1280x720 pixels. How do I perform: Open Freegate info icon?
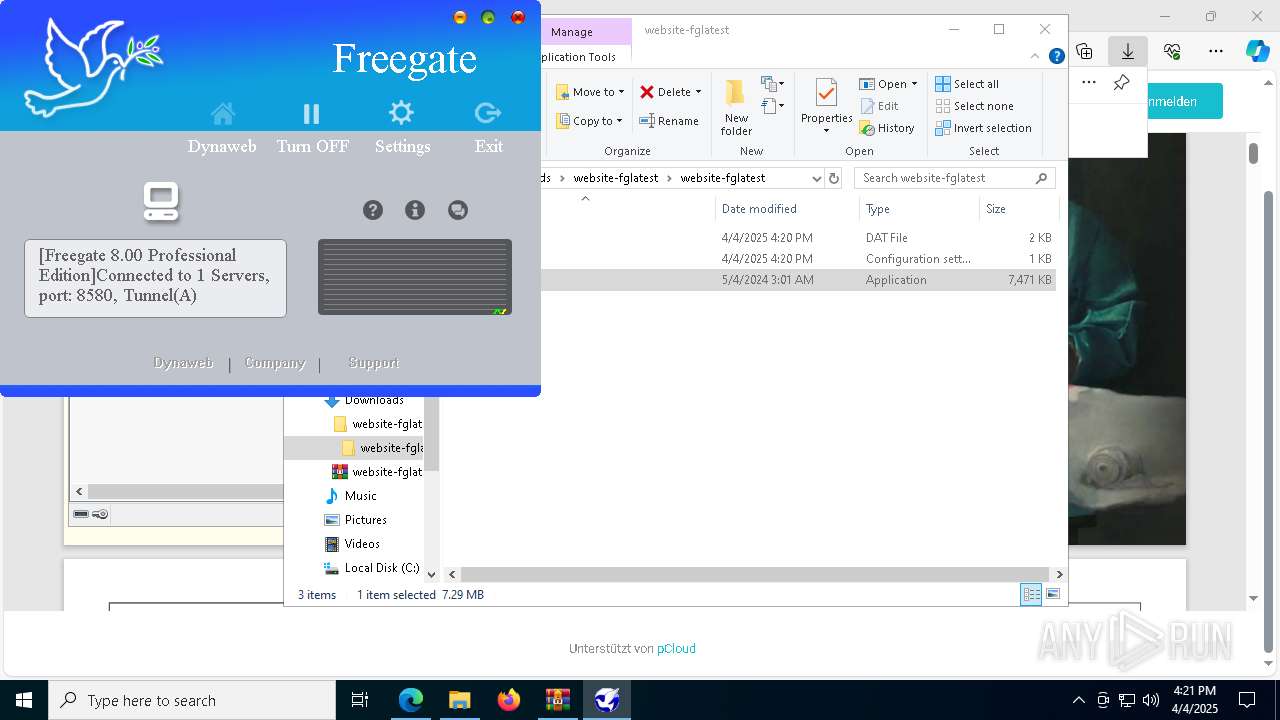point(415,210)
